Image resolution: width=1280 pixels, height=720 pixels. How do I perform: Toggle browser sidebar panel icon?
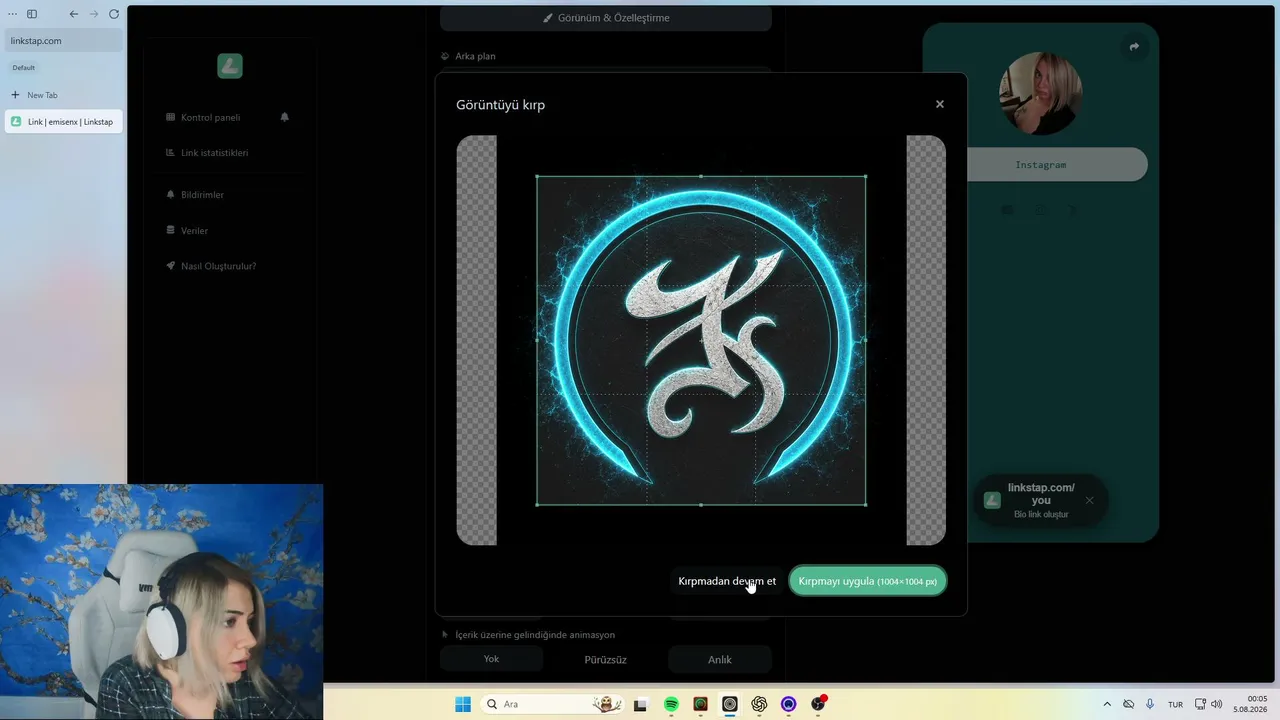32,14
